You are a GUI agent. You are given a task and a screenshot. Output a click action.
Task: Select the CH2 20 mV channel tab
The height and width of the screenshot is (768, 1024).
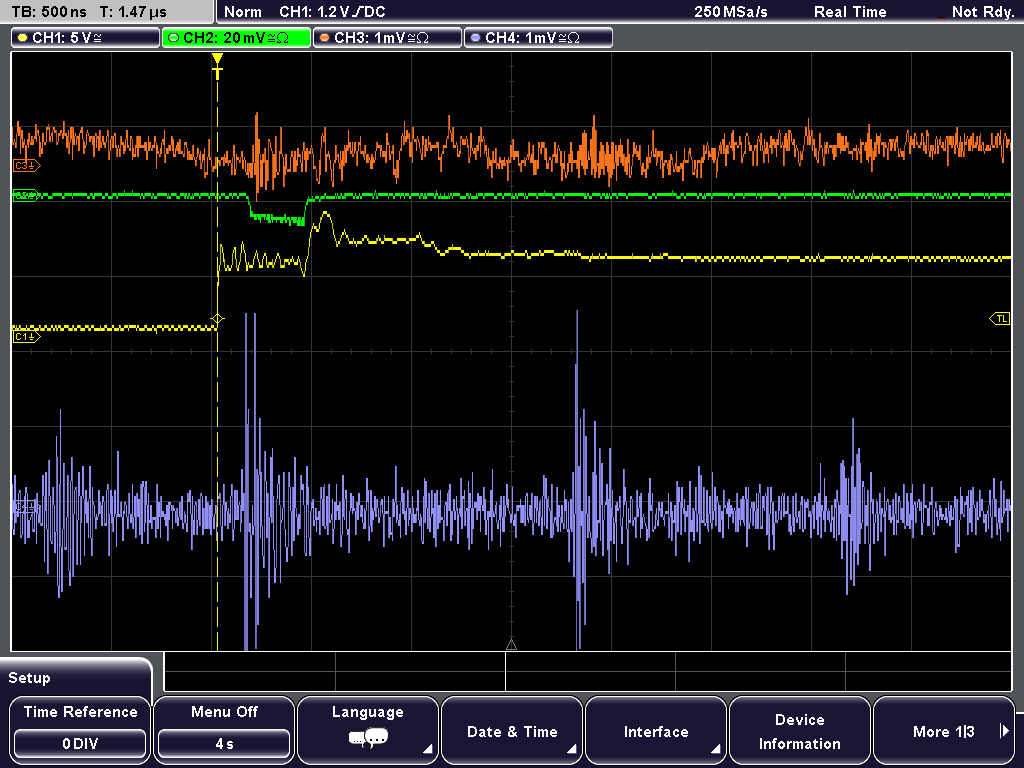click(x=236, y=38)
